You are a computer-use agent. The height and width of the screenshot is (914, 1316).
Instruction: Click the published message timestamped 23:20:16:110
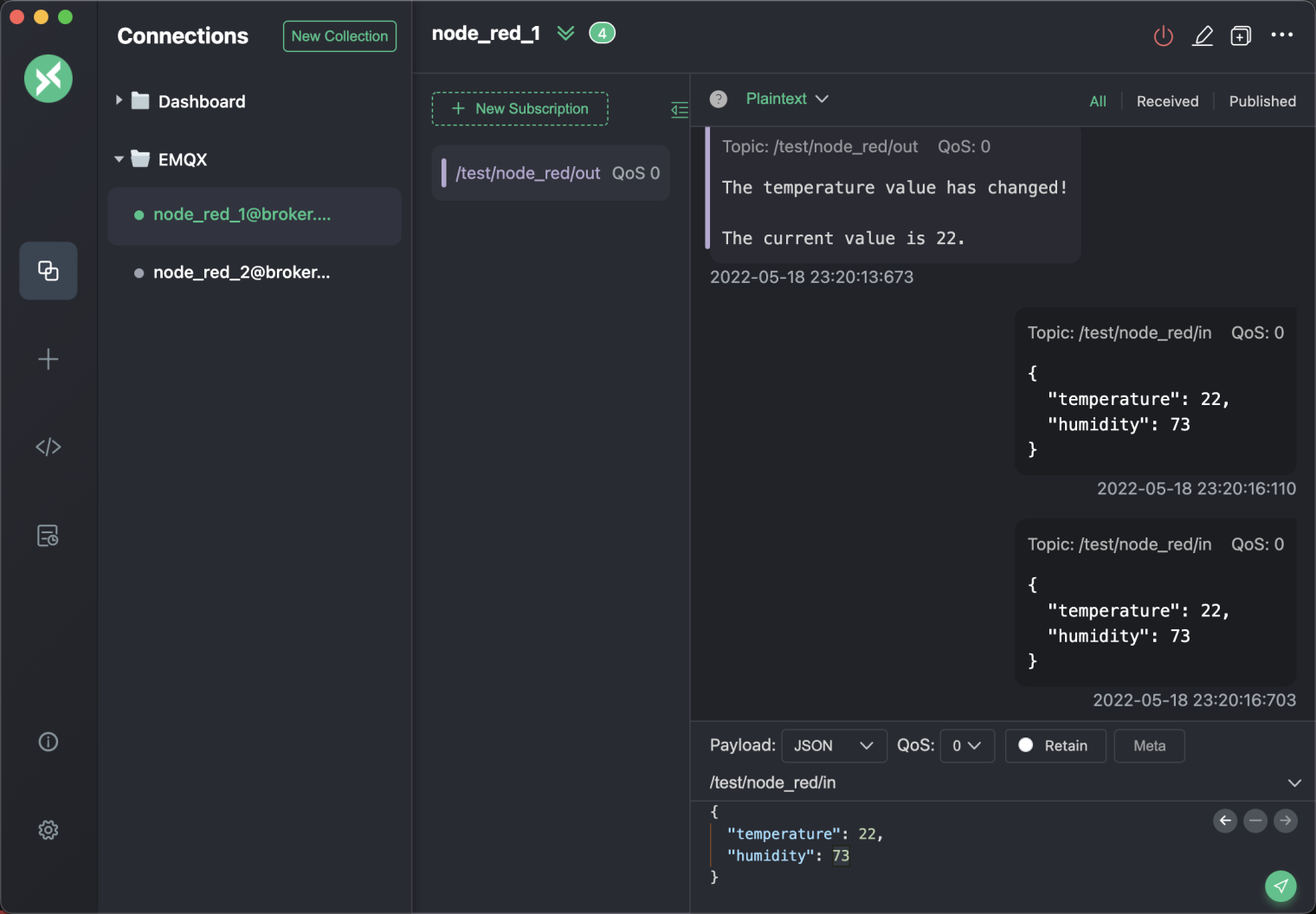pyautogui.click(x=1155, y=391)
